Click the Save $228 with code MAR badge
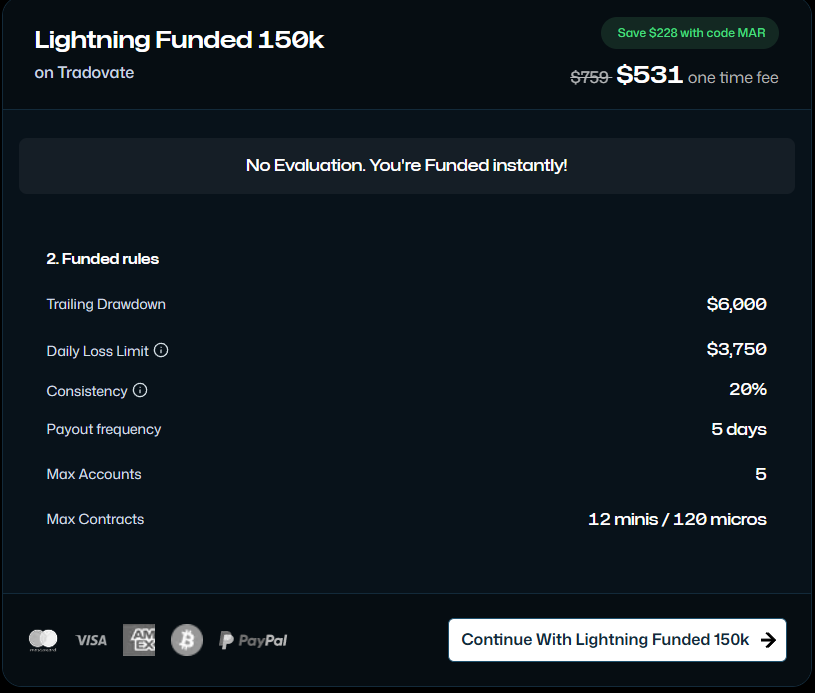Viewport: 815px width, 693px height. (690, 33)
